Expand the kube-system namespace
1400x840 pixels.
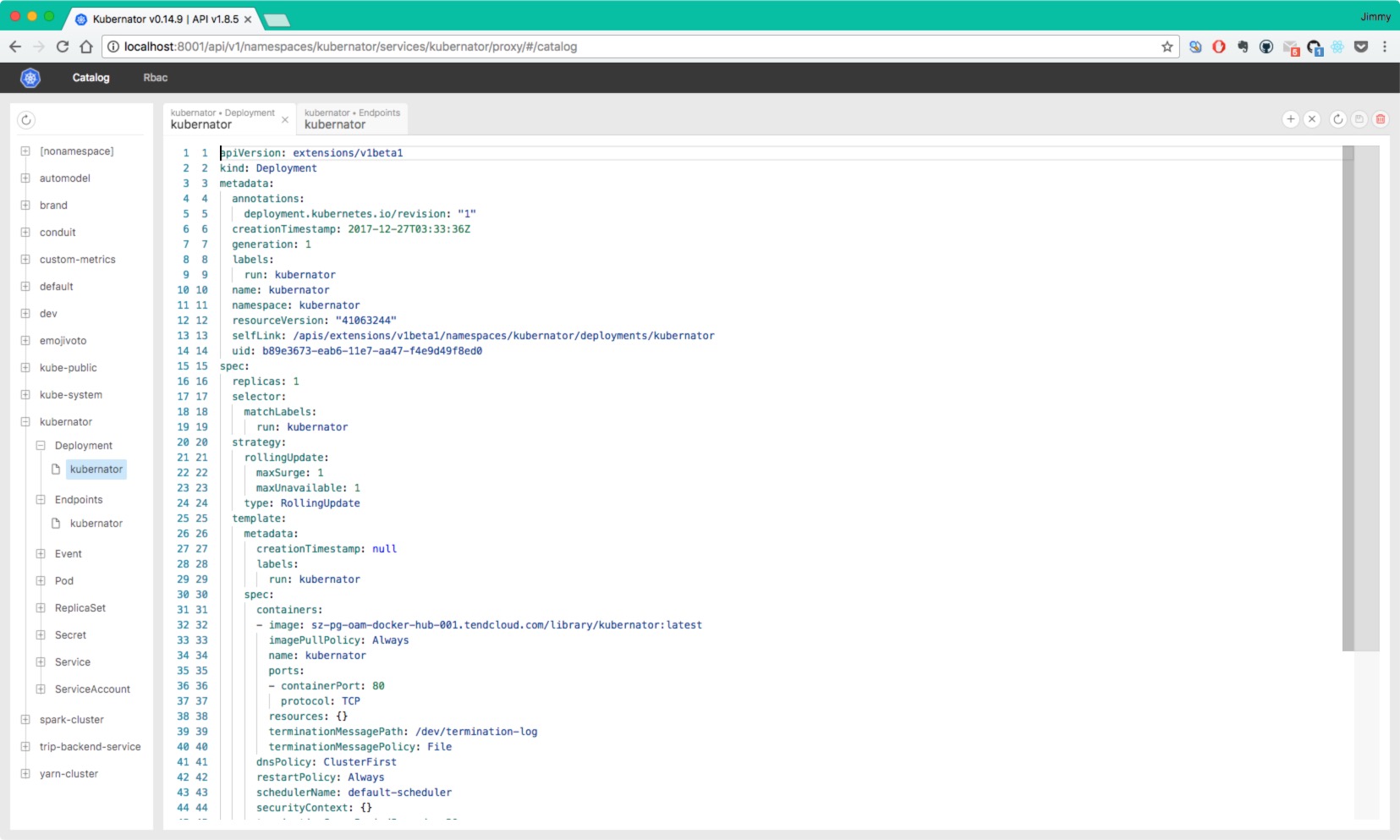click(x=24, y=394)
